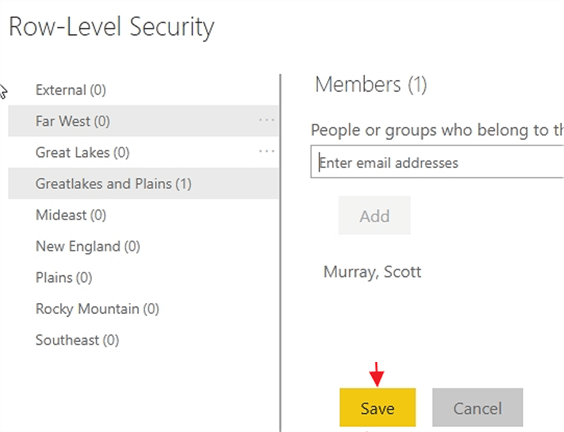Screen dimensions: 564x432
Task: Select the Southeast (0) role
Action: click(143, 340)
